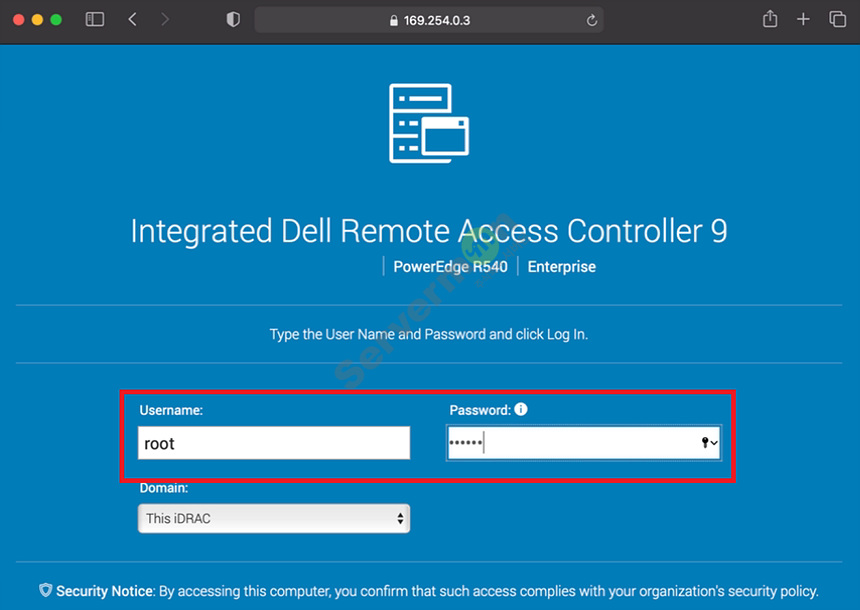
Task: Show tab overview icon
Action: tap(838, 20)
